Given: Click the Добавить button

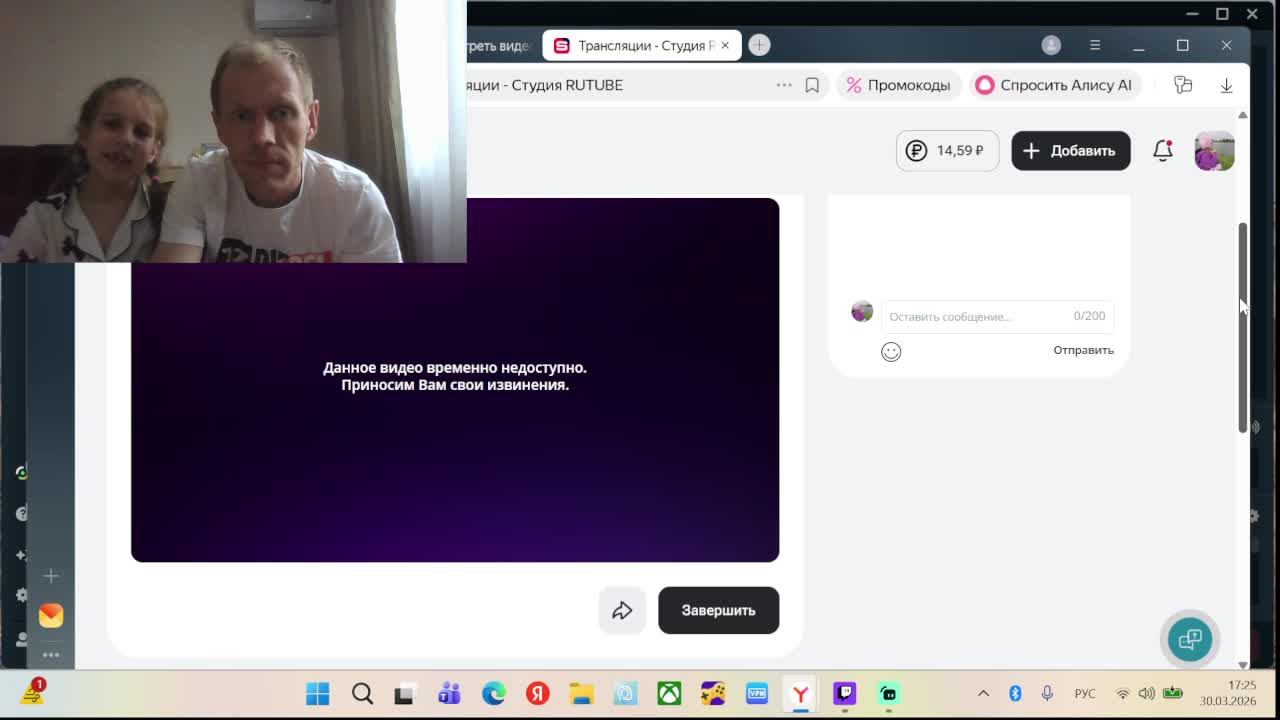Looking at the screenshot, I should [x=1071, y=151].
